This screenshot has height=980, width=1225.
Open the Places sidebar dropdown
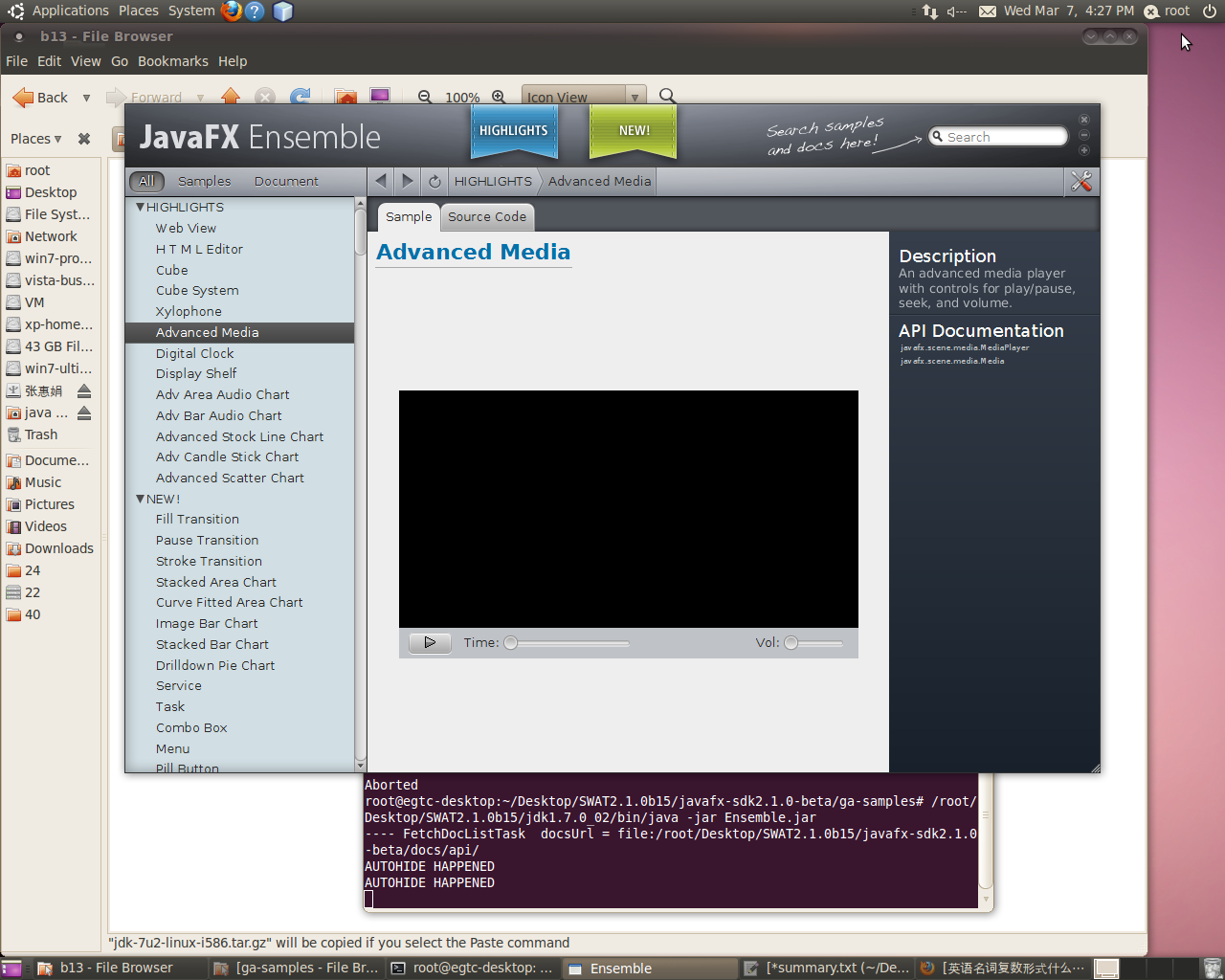tap(36, 139)
